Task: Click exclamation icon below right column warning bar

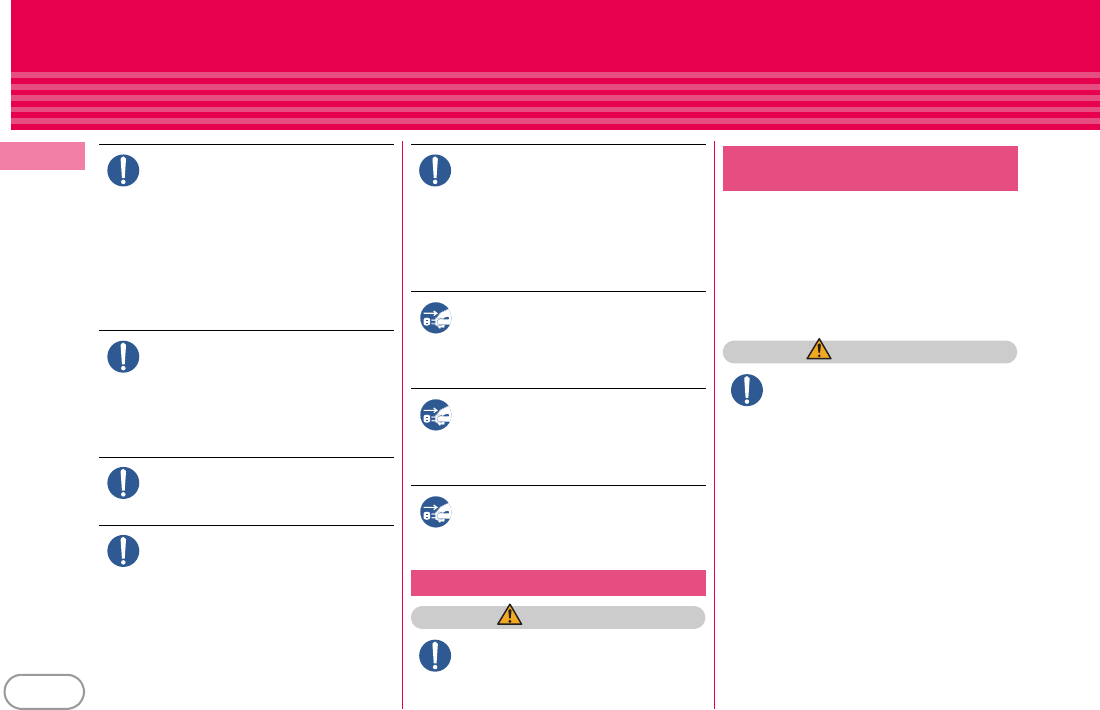Action: coord(747,390)
